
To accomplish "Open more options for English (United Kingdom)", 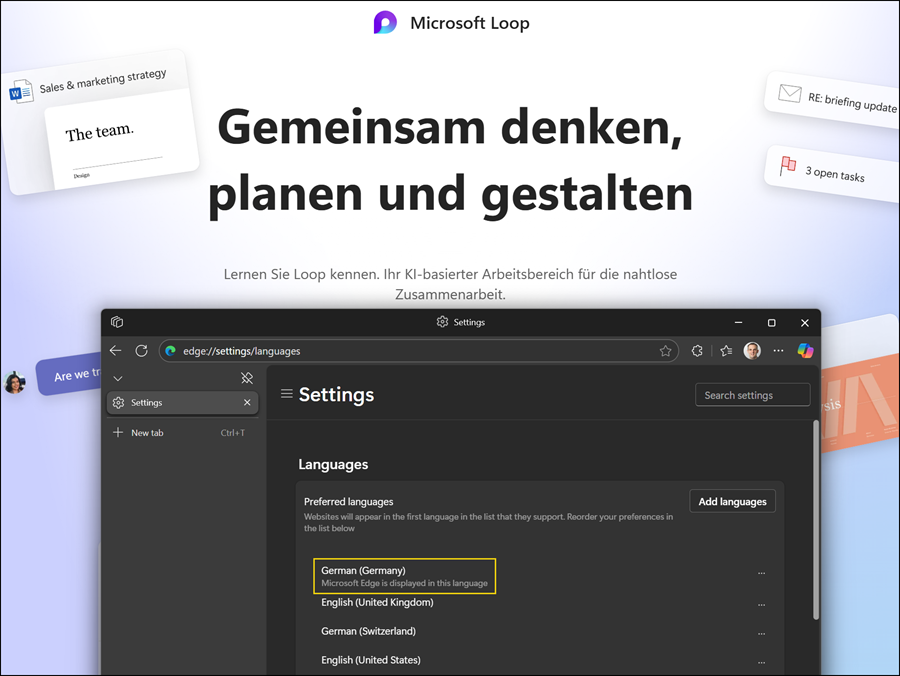I will [x=761, y=604].
